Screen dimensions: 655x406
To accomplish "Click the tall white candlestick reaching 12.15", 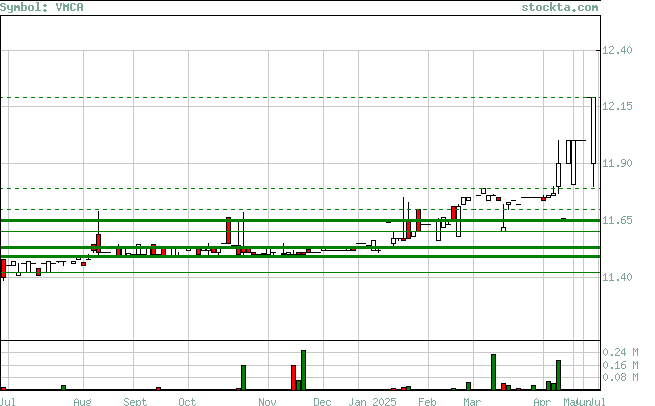I will (x=593, y=130).
